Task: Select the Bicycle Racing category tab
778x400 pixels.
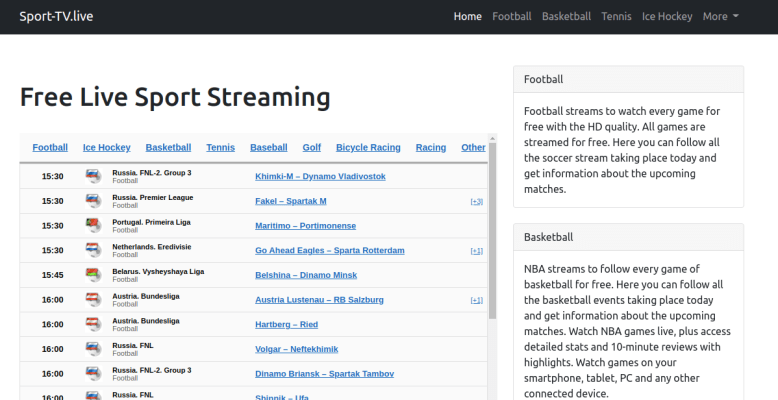Action: point(368,147)
